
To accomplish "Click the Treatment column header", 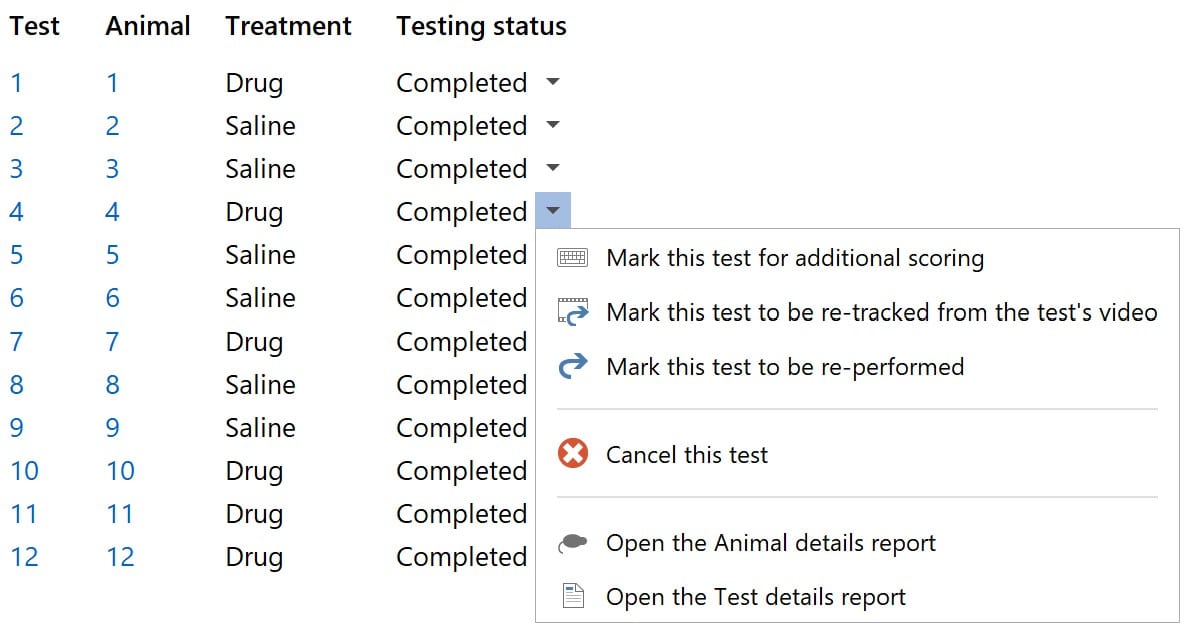I will (x=288, y=26).
